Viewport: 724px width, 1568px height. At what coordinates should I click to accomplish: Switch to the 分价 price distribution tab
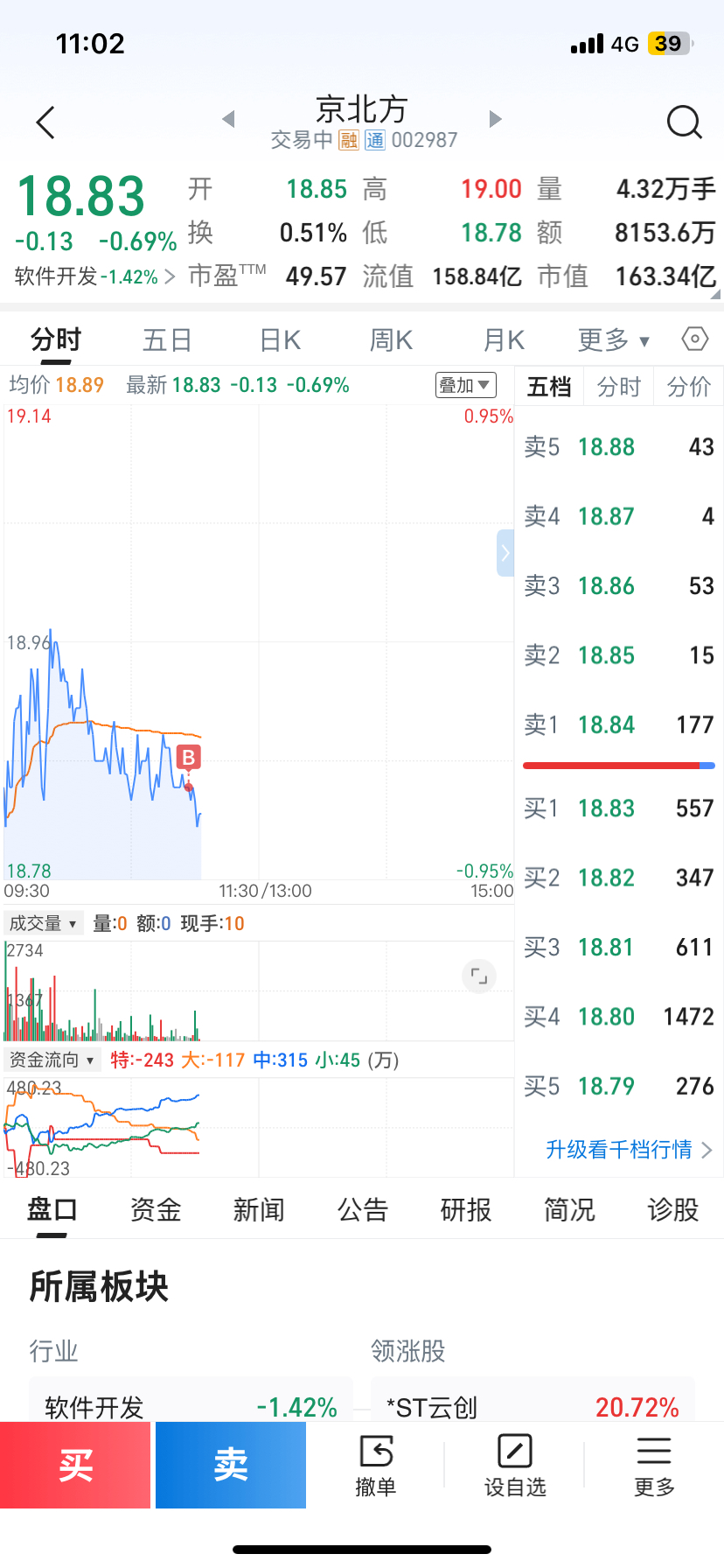click(x=689, y=387)
